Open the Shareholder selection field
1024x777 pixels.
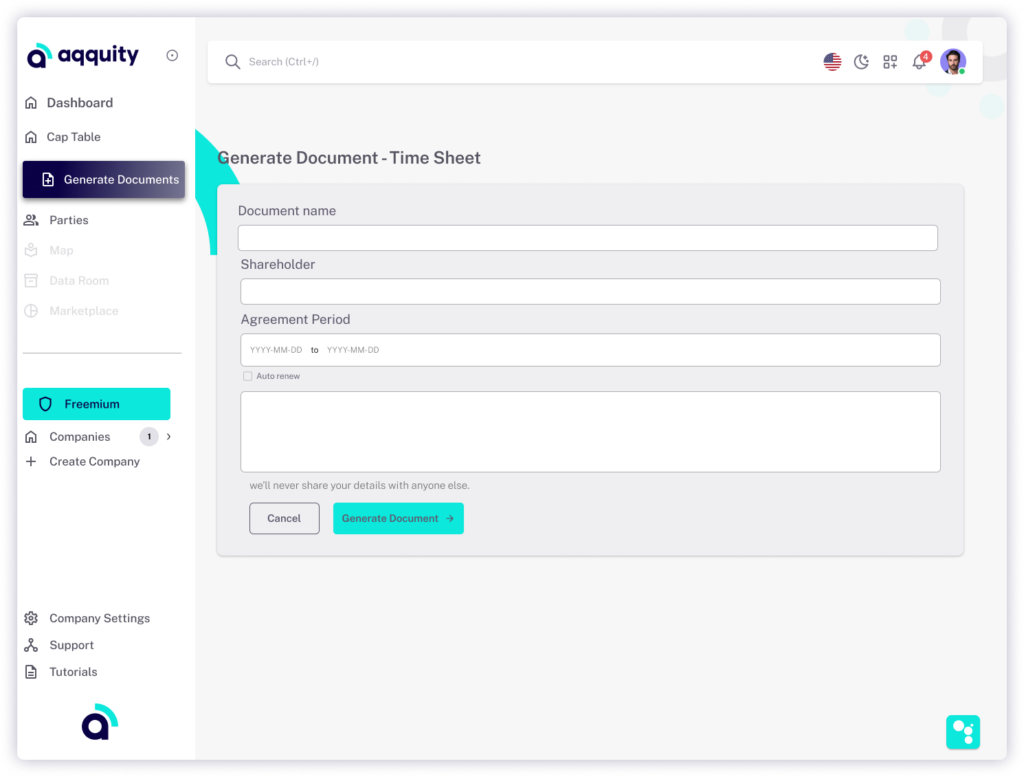click(x=590, y=291)
